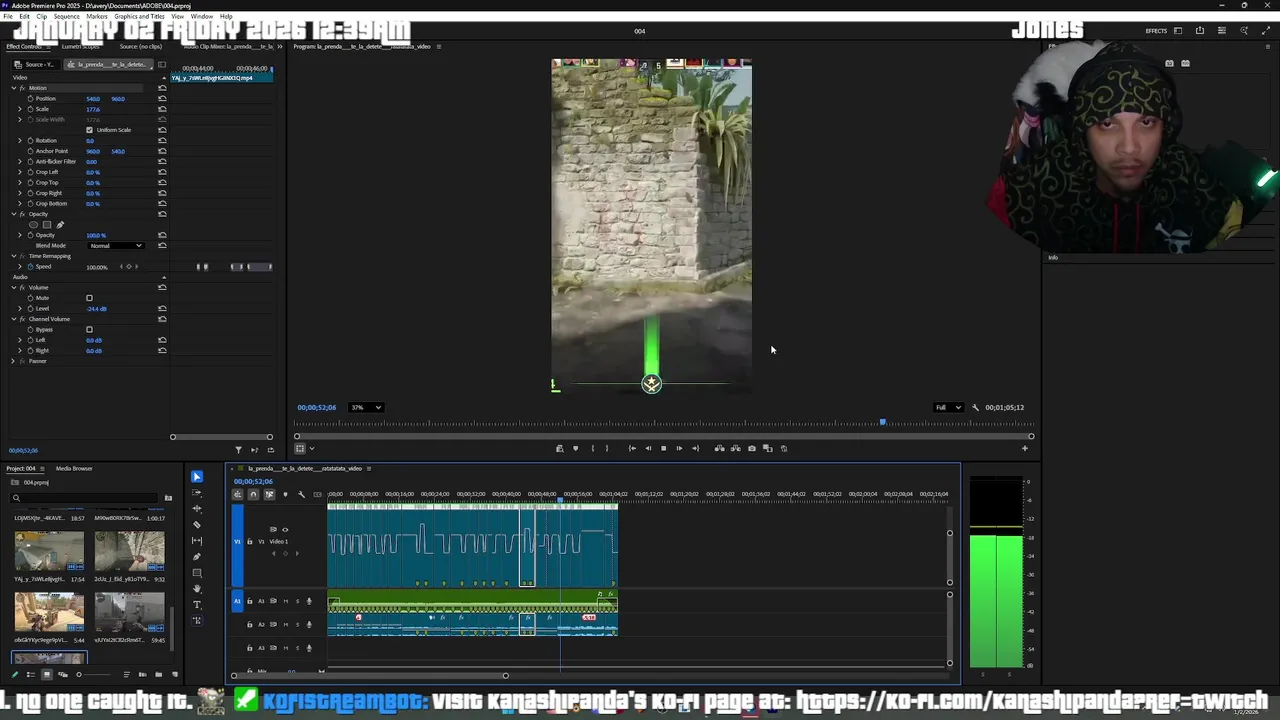This screenshot has width=1280, height=720.
Task: Toggle animation stopwatch for Position
Action: 30,99
